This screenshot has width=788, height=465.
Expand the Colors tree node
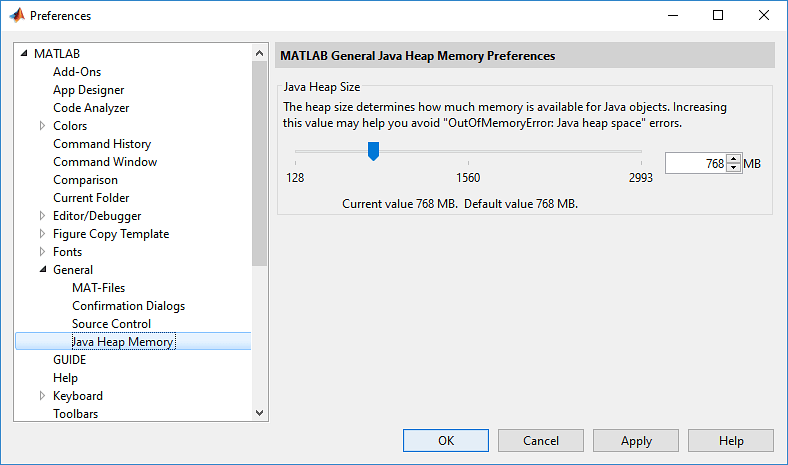click(x=42, y=126)
